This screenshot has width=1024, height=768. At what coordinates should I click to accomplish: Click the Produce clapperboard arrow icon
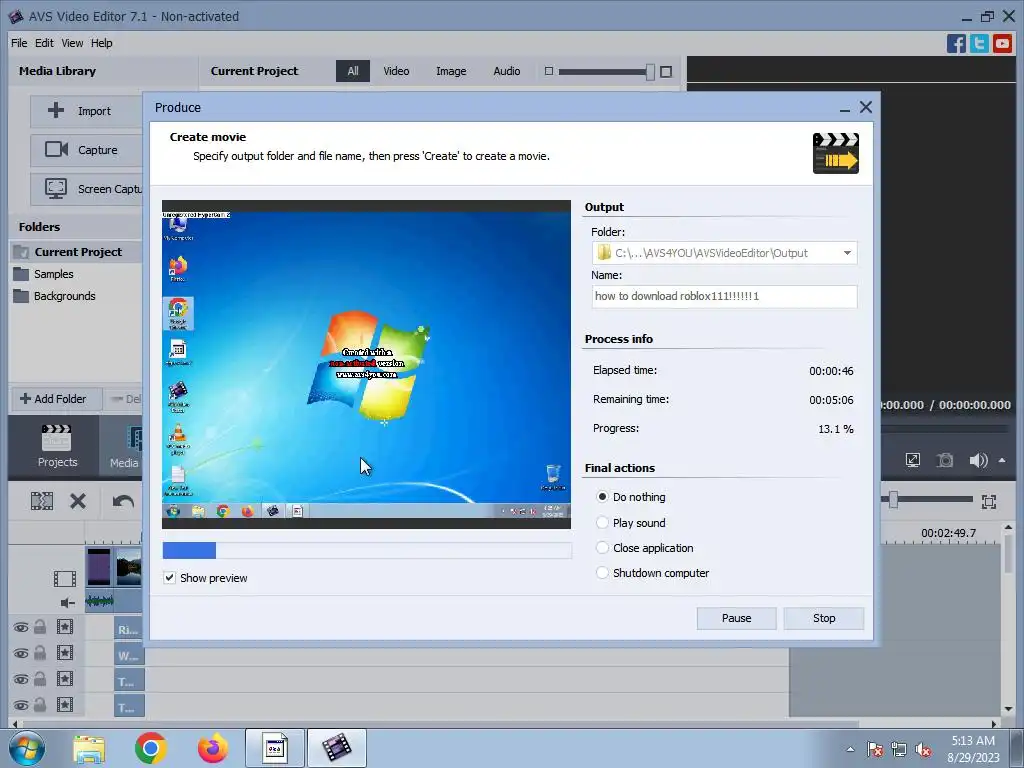[835, 153]
